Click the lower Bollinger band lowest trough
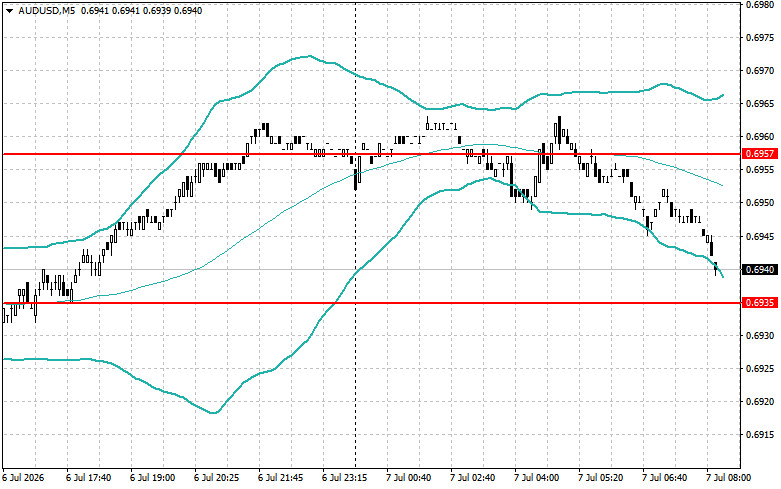781x489 pixels. tap(214, 412)
